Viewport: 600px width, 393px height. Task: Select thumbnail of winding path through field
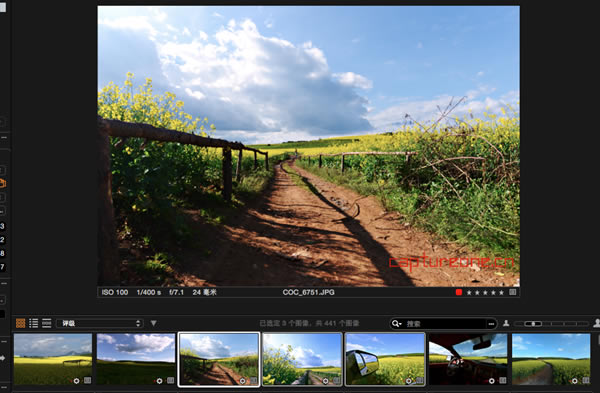551,359
